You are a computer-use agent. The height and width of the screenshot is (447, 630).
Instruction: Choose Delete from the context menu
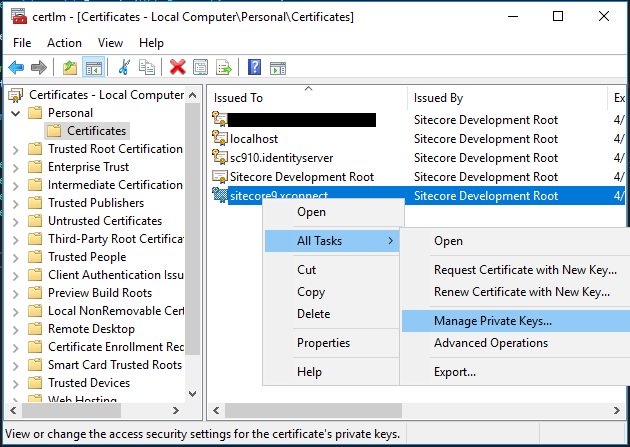click(332, 314)
